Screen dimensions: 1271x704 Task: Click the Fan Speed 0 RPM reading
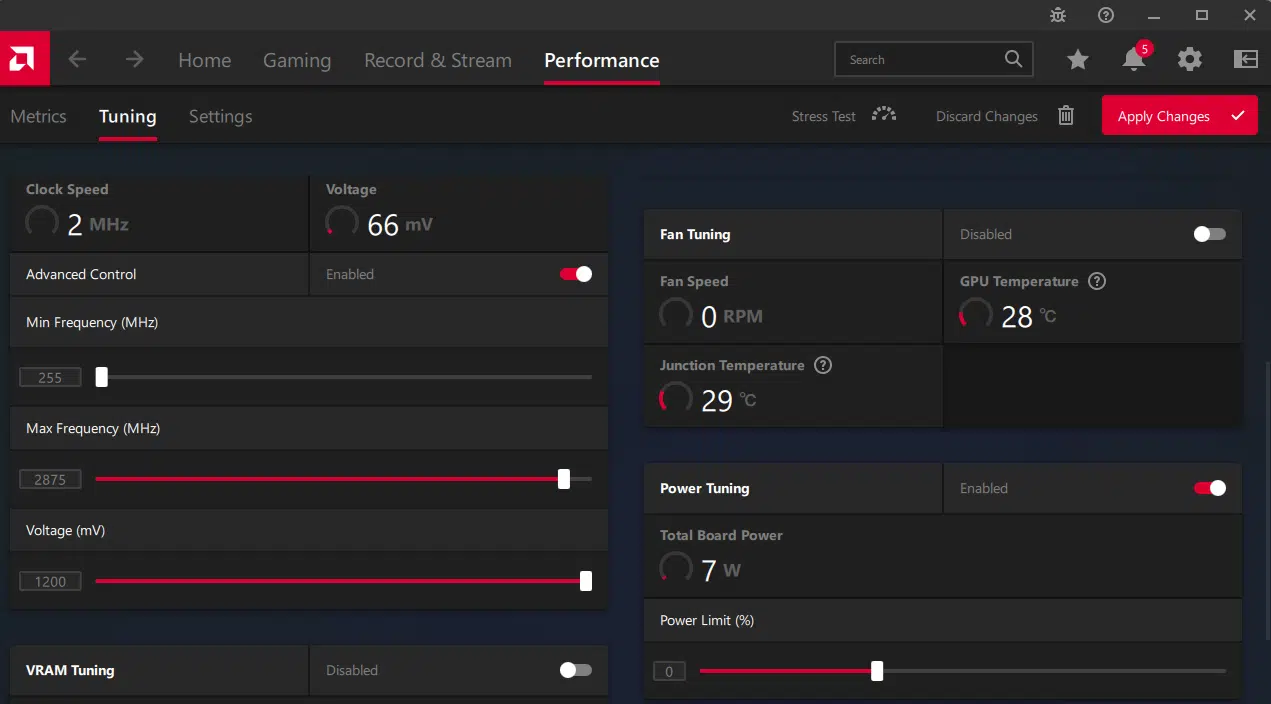point(731,317)
